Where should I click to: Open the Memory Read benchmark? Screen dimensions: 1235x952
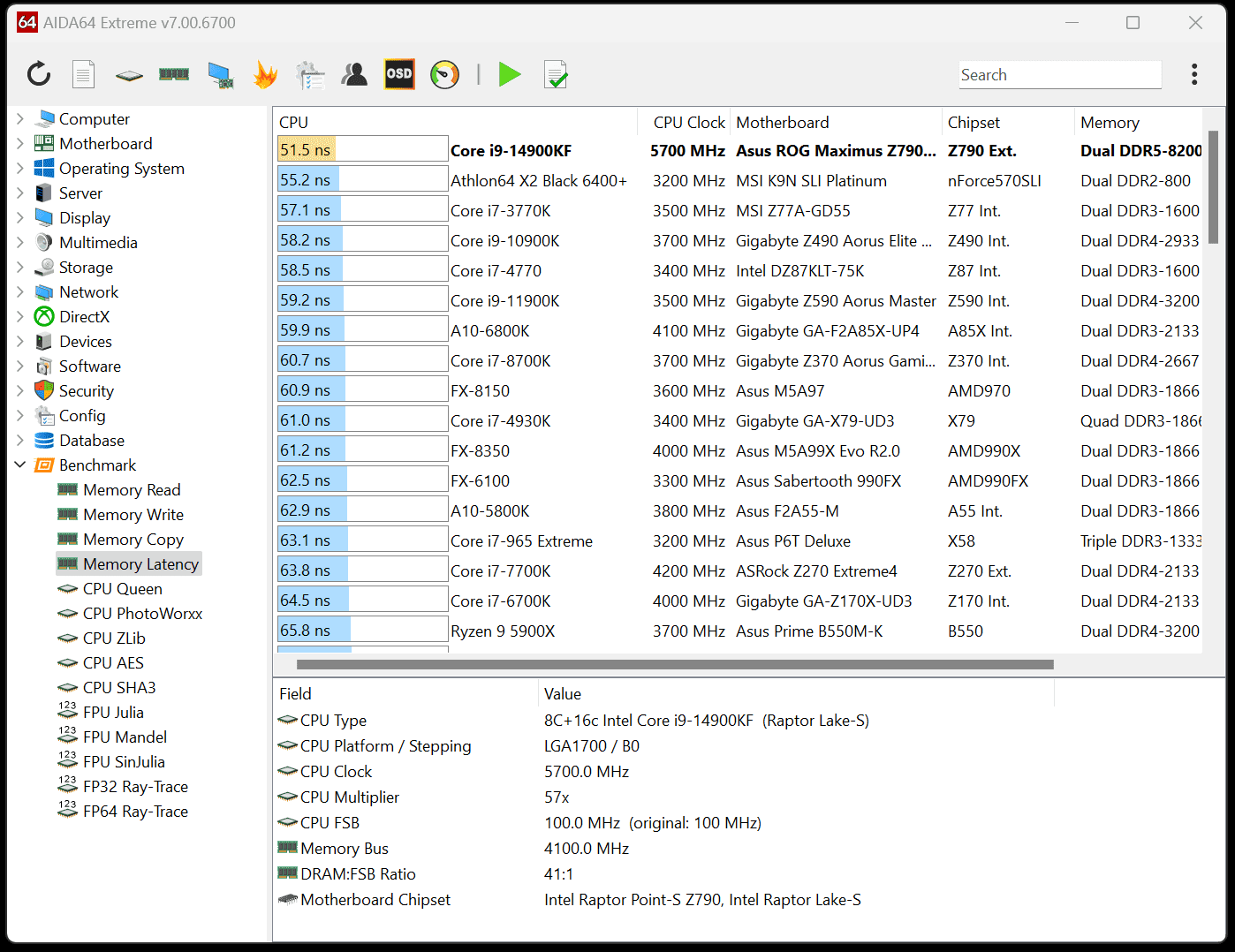coord(132,489)
